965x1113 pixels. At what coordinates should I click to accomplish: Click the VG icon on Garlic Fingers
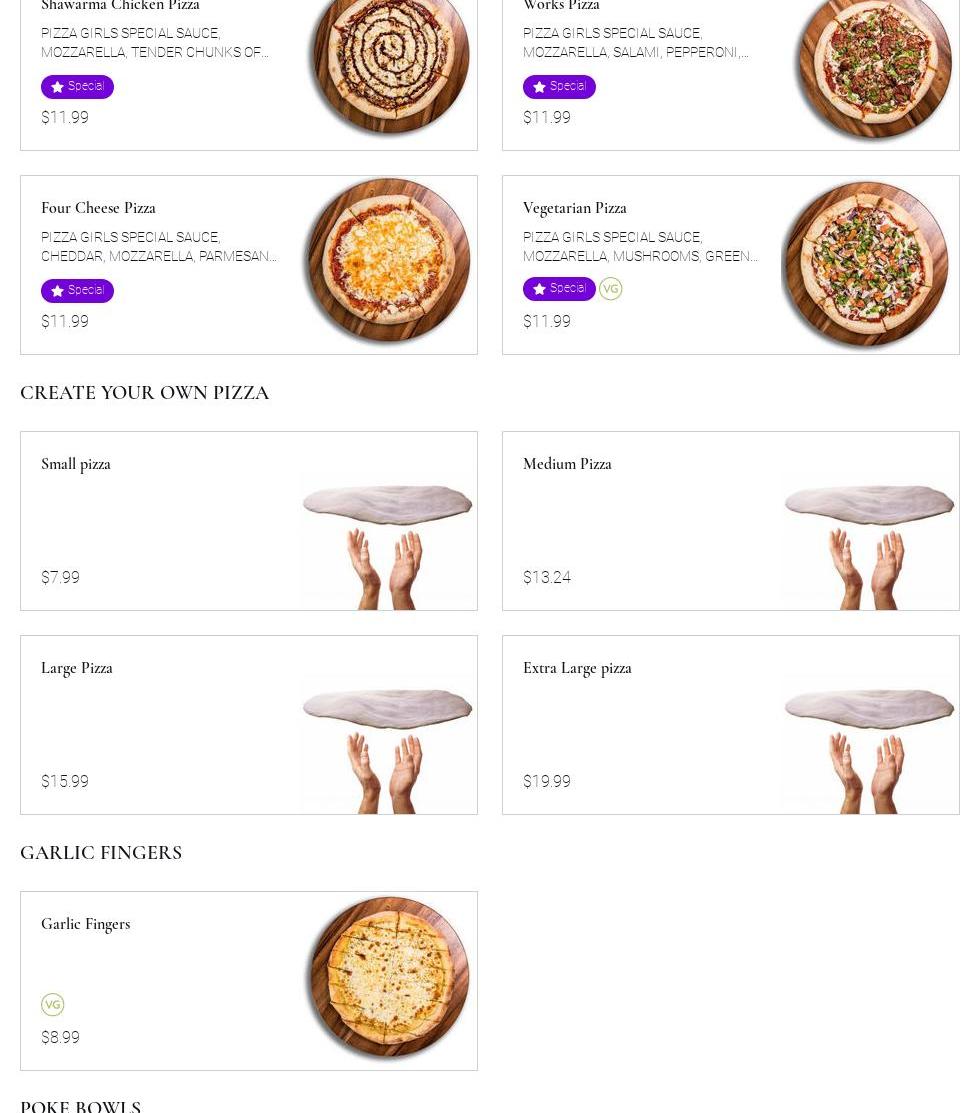coord(52,1004)
